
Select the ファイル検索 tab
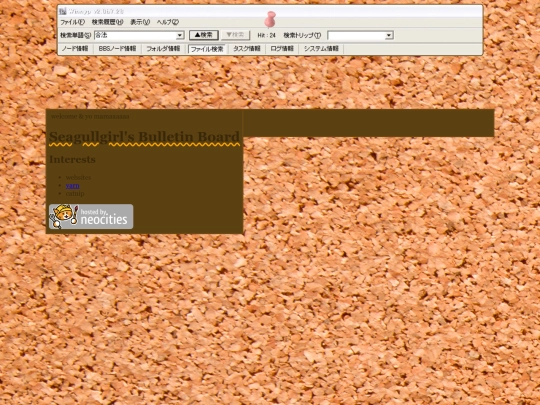[x=207, y=49]
